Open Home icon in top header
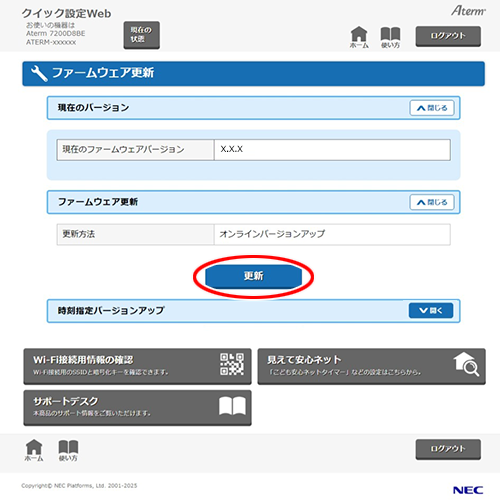 coord(359,37)
